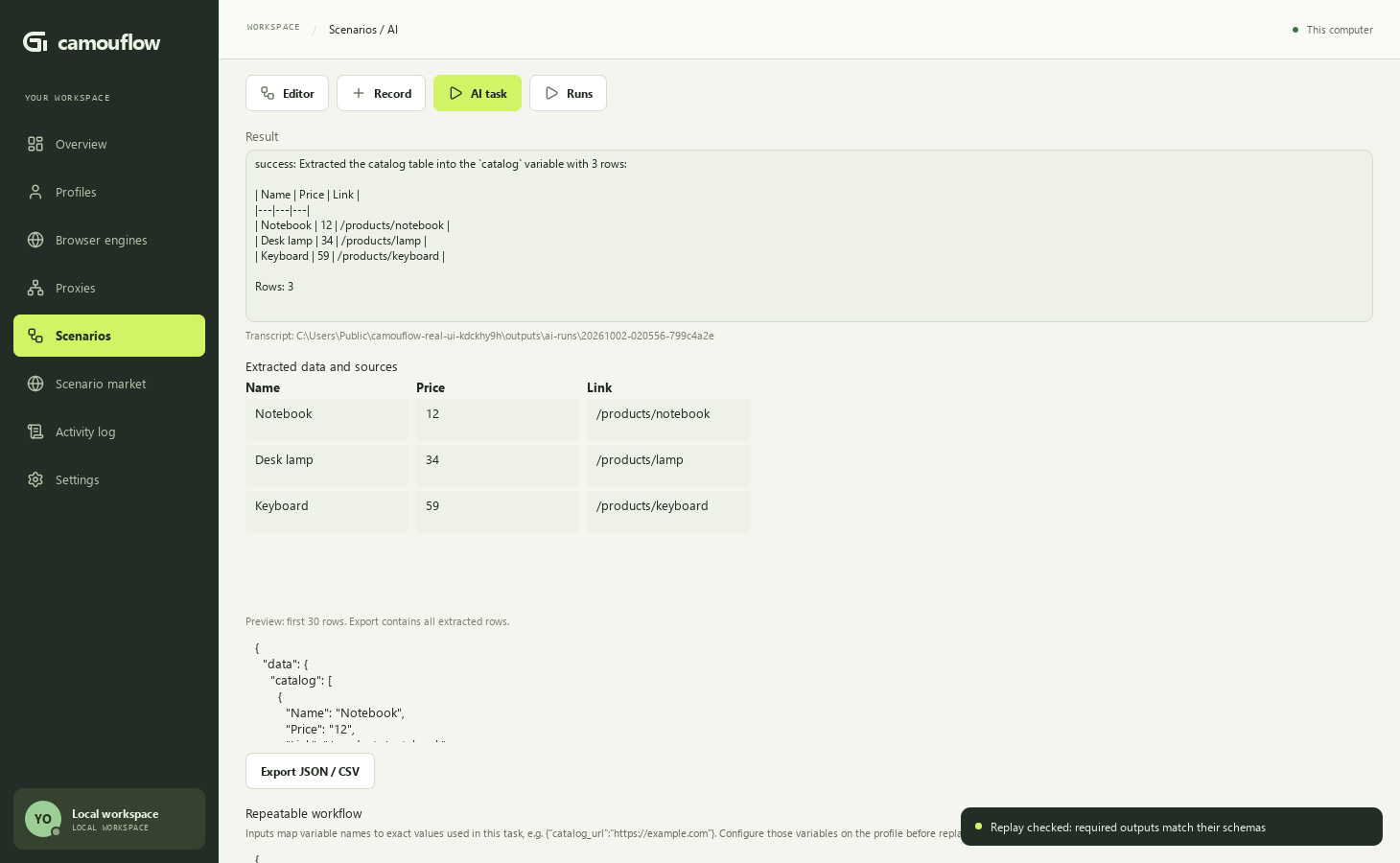Click the plus icon on Record
Viewport: 1400px width, 863px height.
[x=359, y=93]
